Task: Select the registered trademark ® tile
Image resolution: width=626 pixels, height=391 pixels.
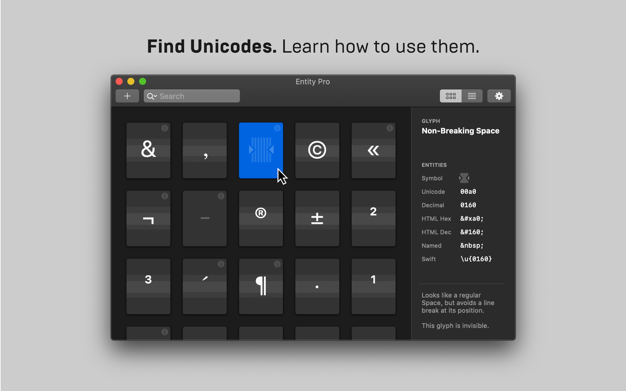Action: pos(261,218)
